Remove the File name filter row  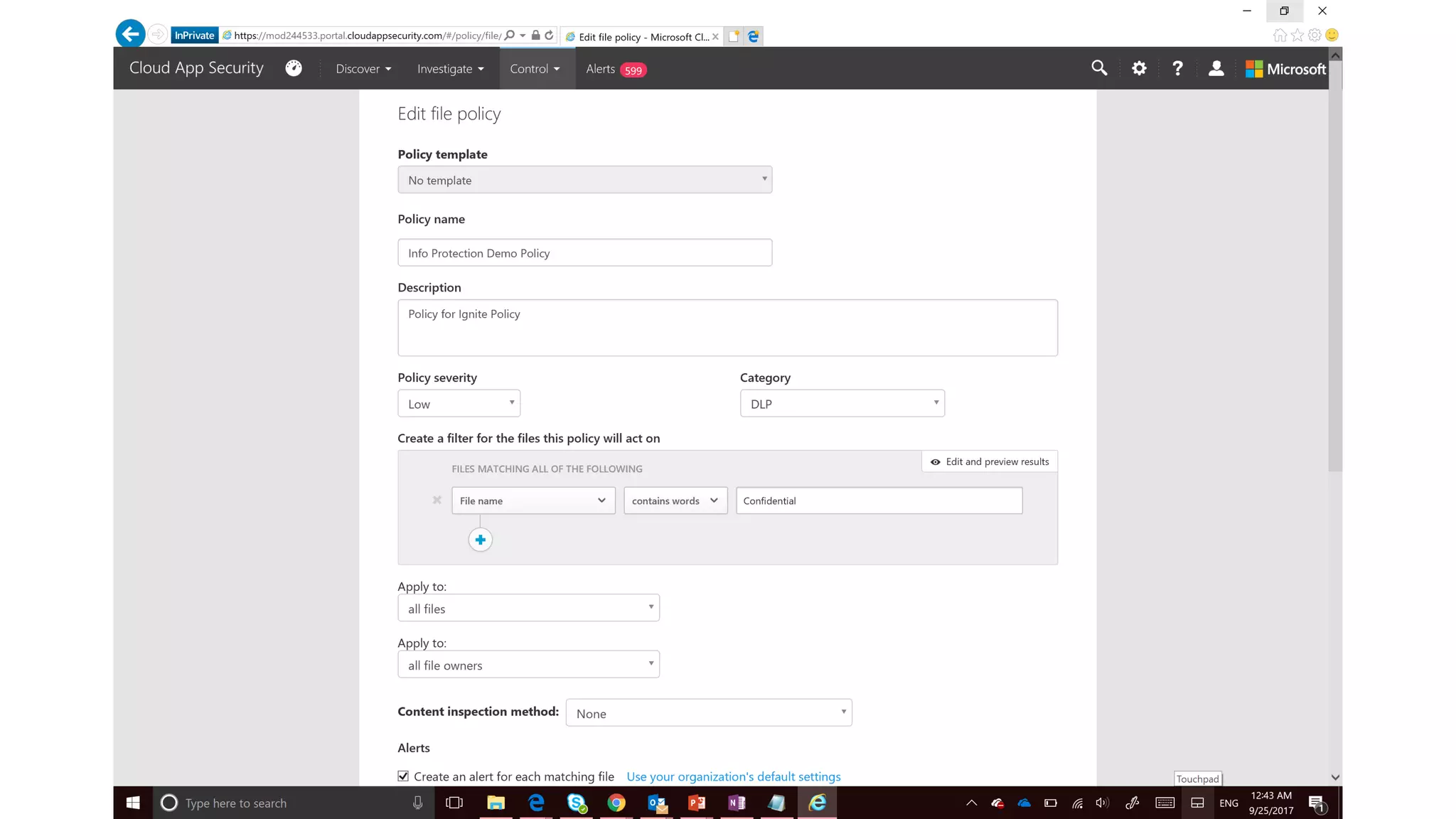click(437, 500)
